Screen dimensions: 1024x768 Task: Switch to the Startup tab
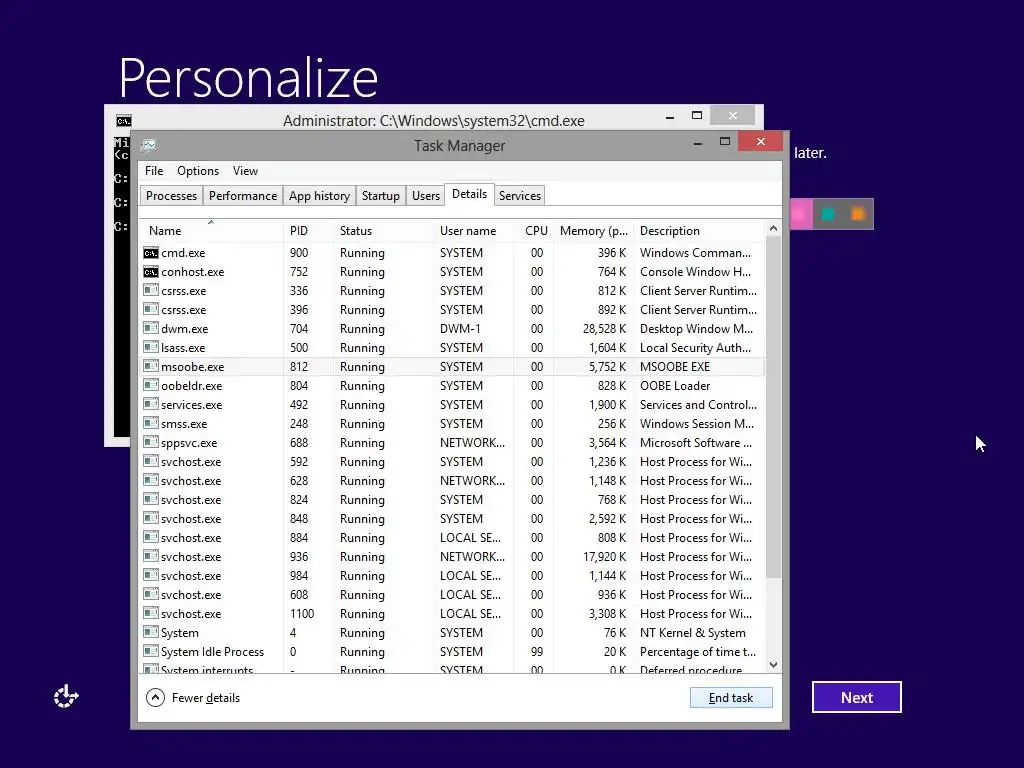pos(381,196)
